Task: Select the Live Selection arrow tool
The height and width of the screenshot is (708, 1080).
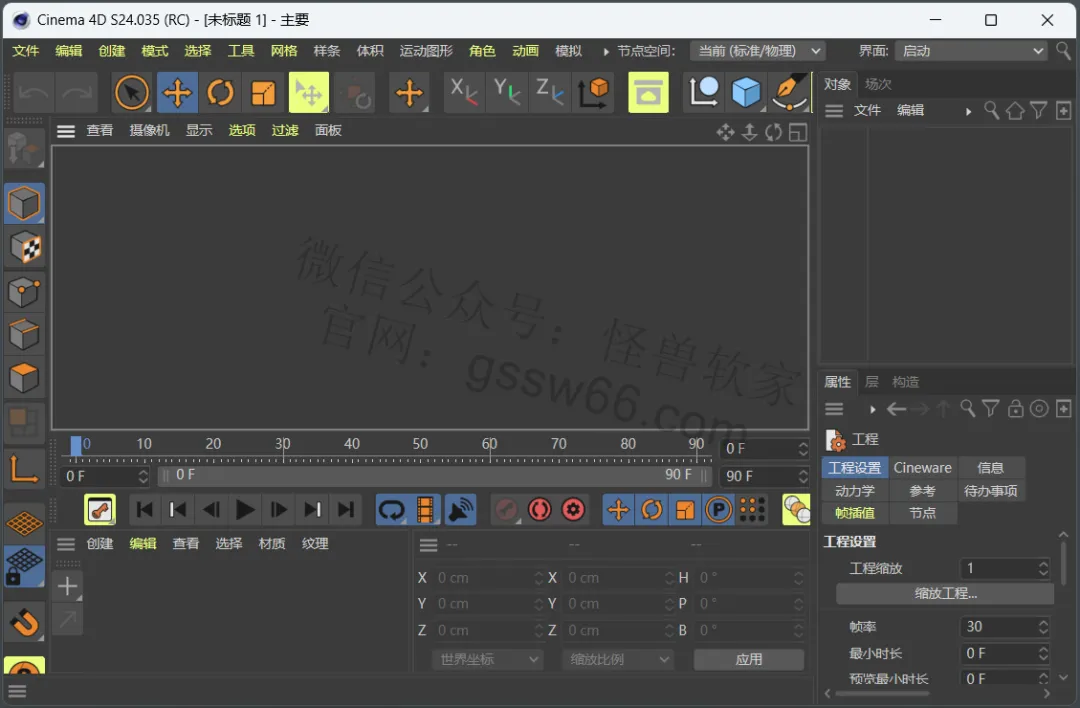Action: coord(132,92)
